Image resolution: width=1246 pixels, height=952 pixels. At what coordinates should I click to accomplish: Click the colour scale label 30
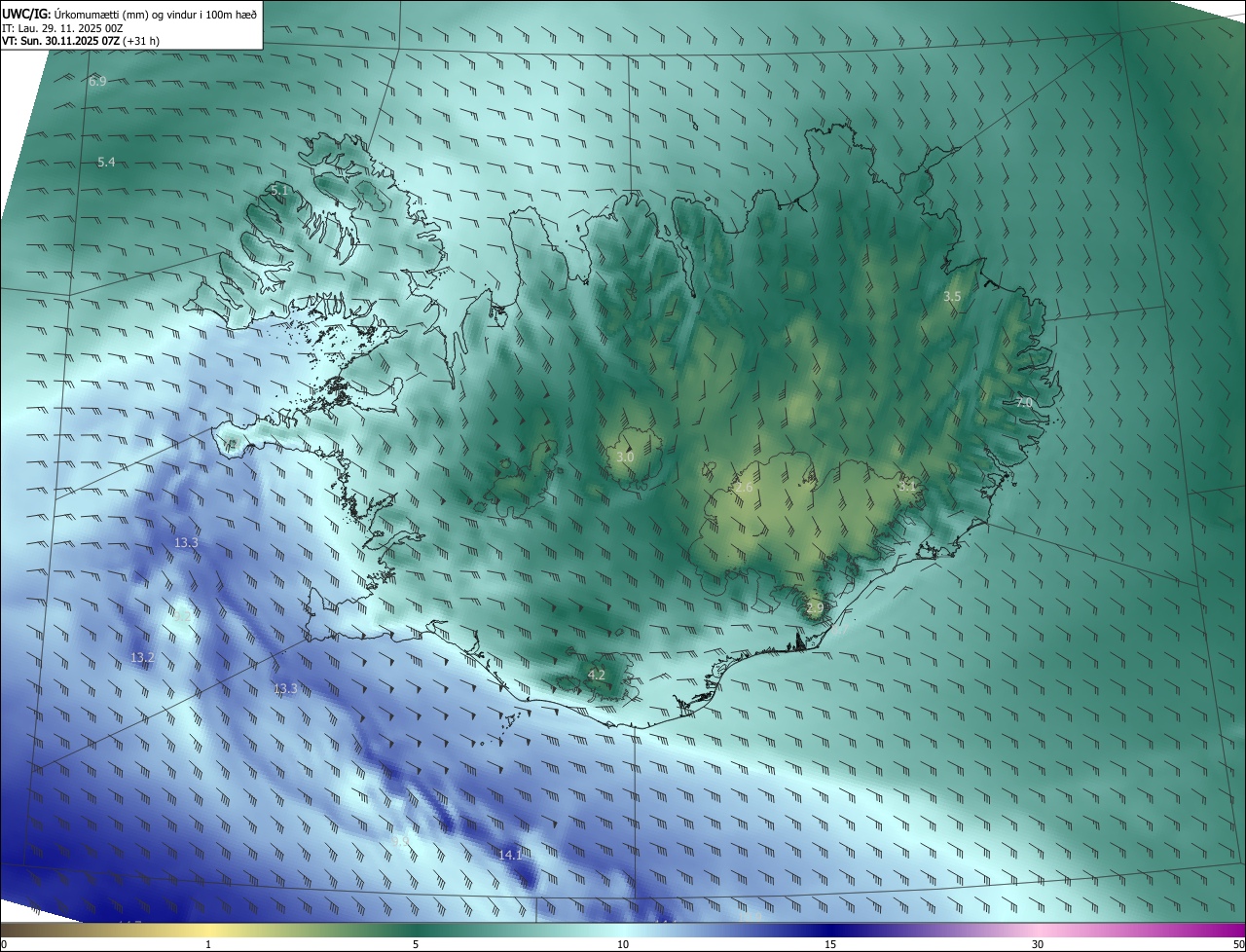[x=1038, y=944]
